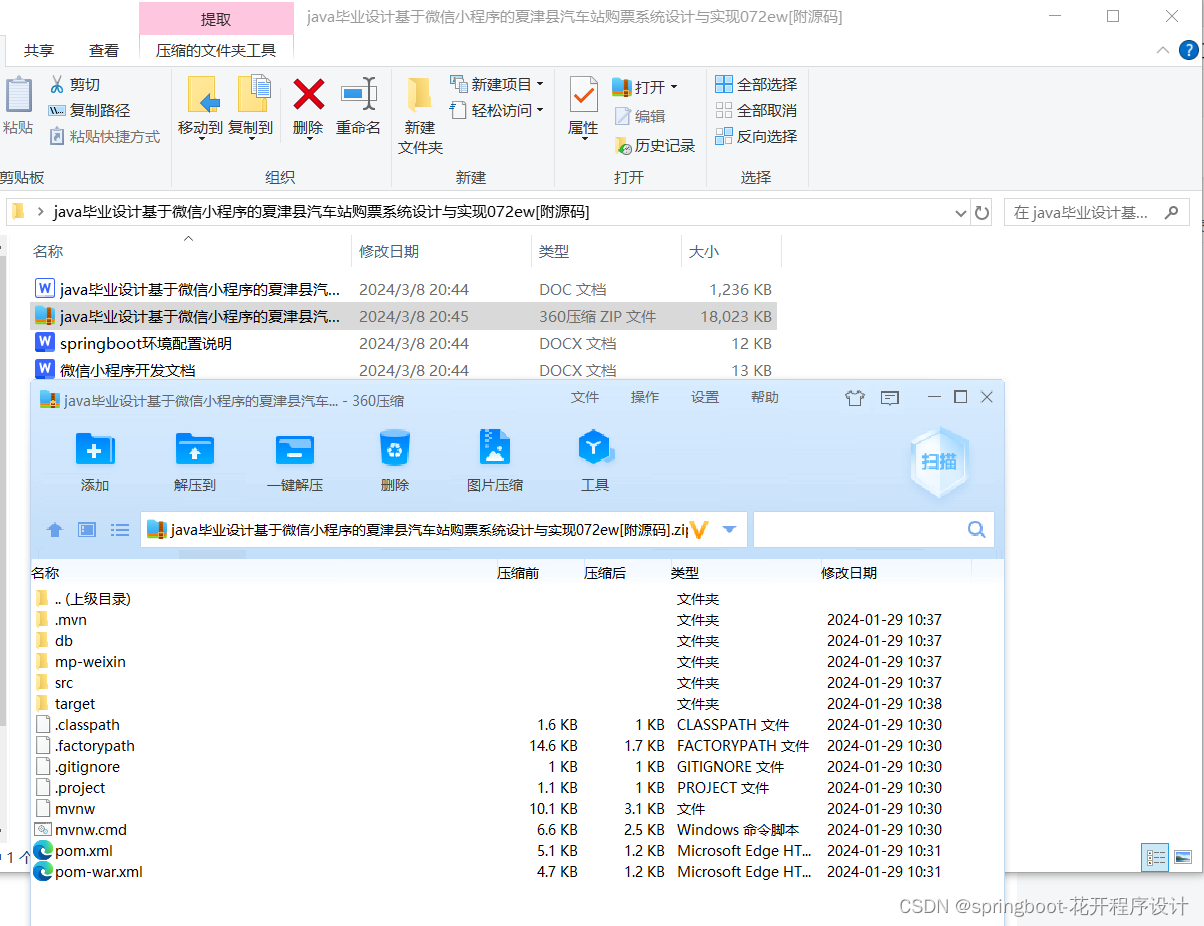Click the Explorer address bar refresh icon
Image resolution: width=1204 pixels, height=926 pixels.
[x=982, y=212]
